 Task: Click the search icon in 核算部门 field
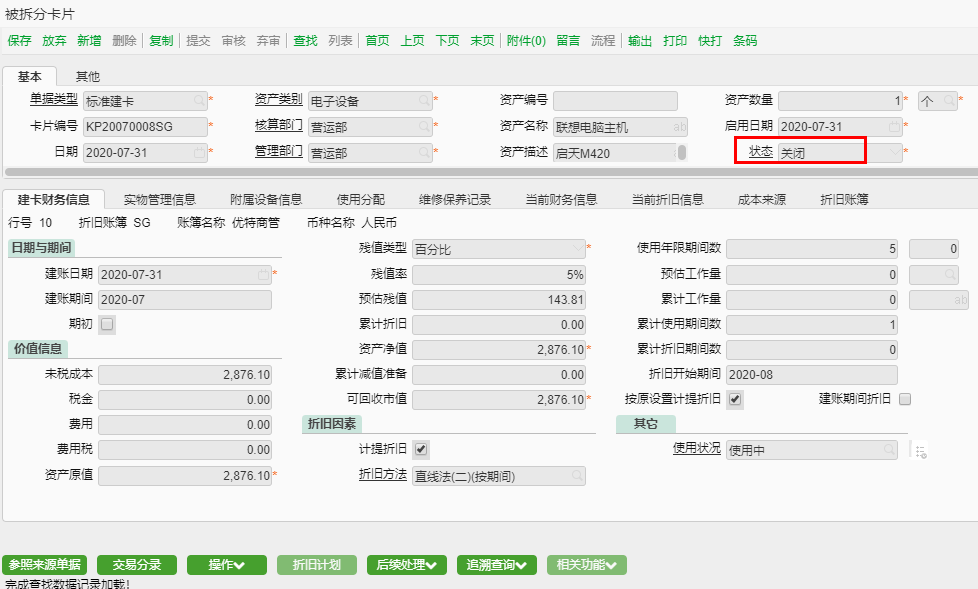click(x=424, y=127)
